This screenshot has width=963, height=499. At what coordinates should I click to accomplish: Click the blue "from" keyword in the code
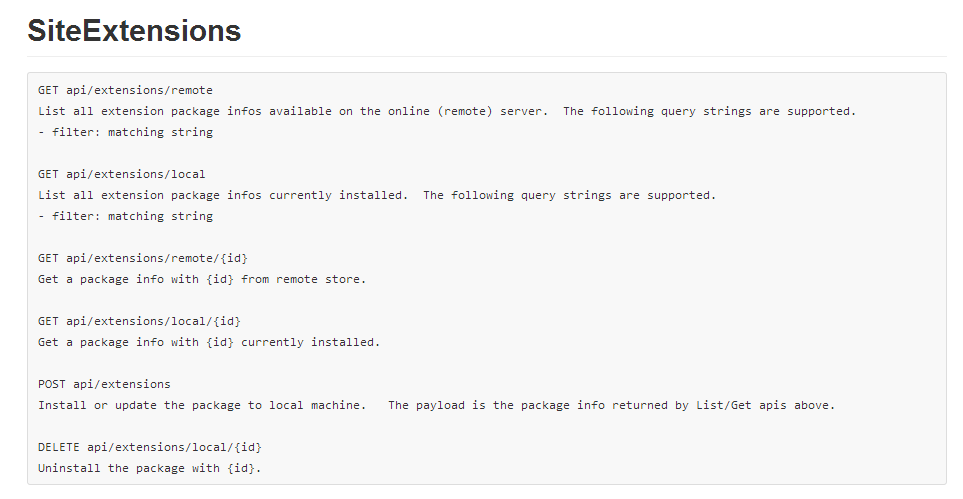[x=255, y=279]
